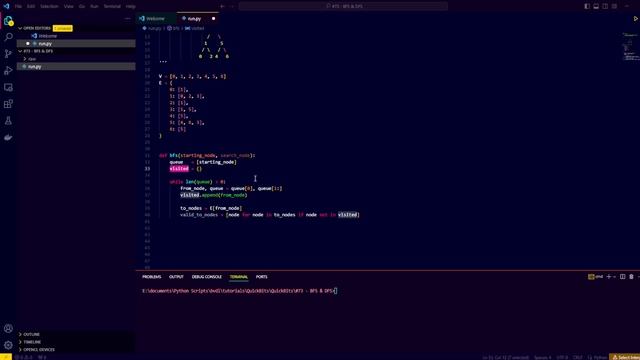Open the Testing flask view
Viewport: 640px width, 360px height.
tap(8, 121)
